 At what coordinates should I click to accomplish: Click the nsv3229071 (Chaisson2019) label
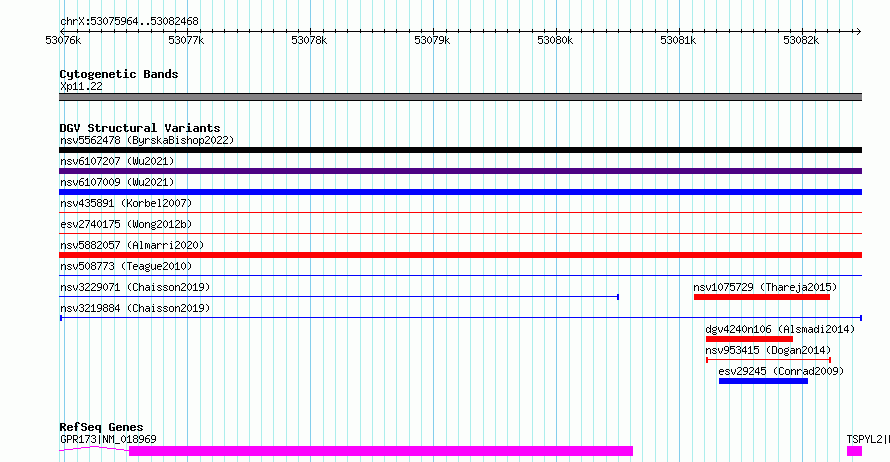point(135,287)
